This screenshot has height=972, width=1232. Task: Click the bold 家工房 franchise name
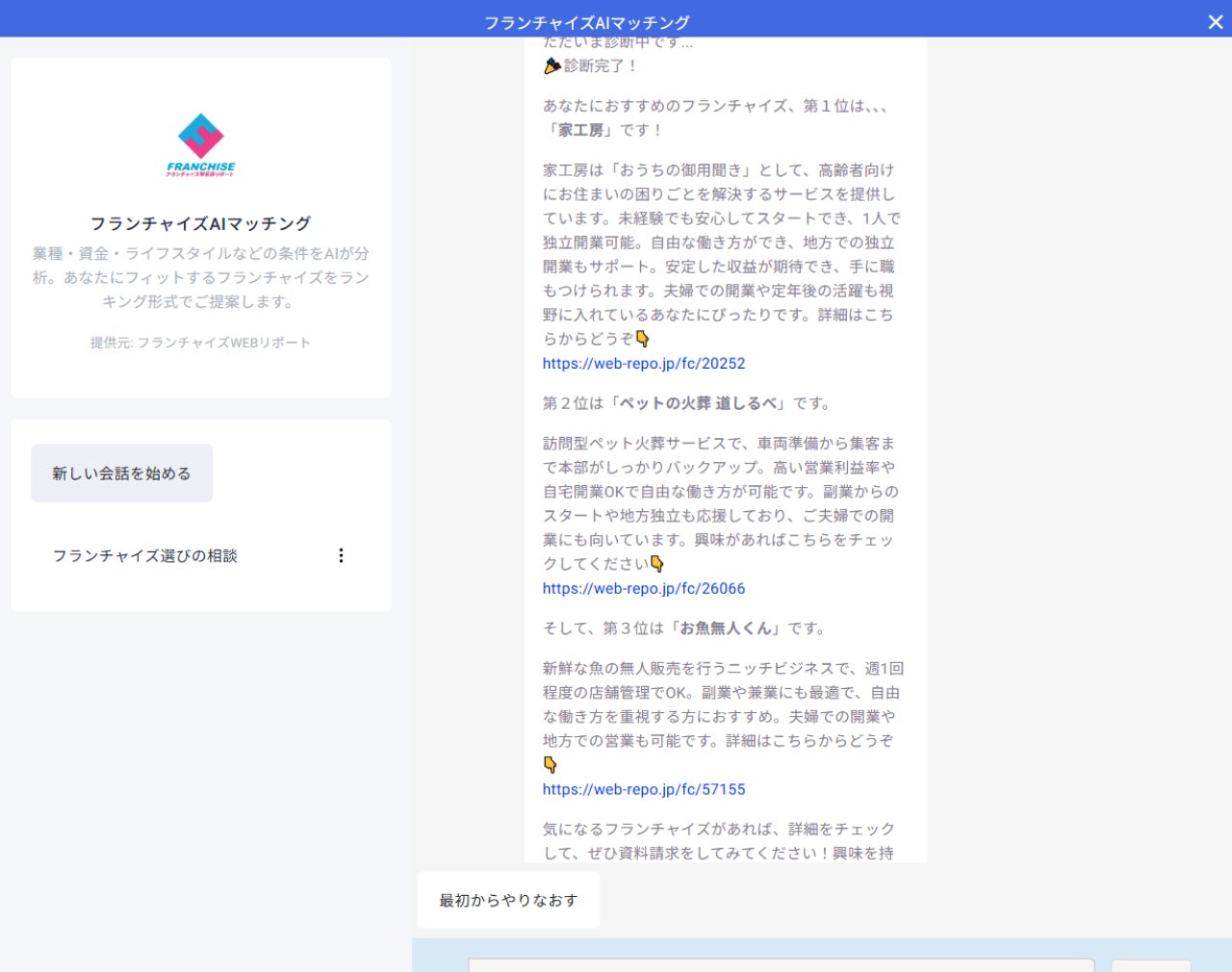(x=581, y=130)
